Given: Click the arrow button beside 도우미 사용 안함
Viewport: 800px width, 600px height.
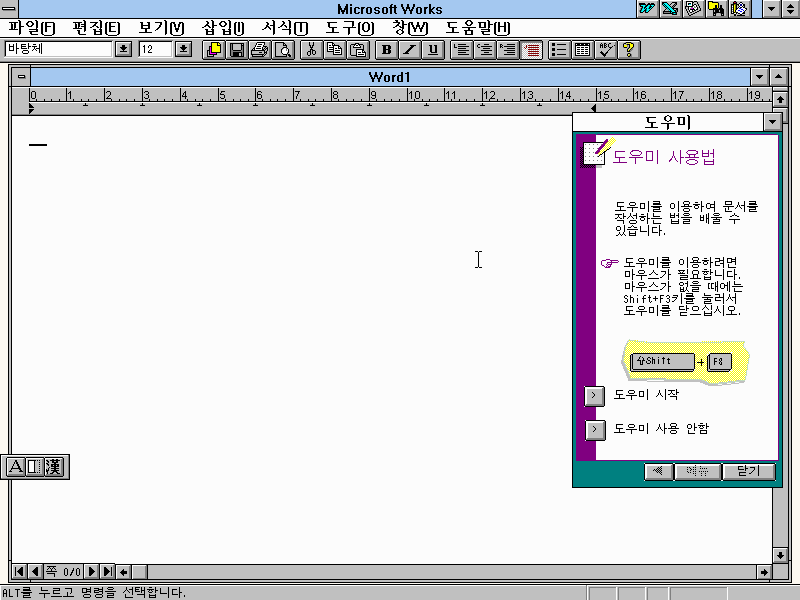Looking at the screenshot, I should pos(594,429).
